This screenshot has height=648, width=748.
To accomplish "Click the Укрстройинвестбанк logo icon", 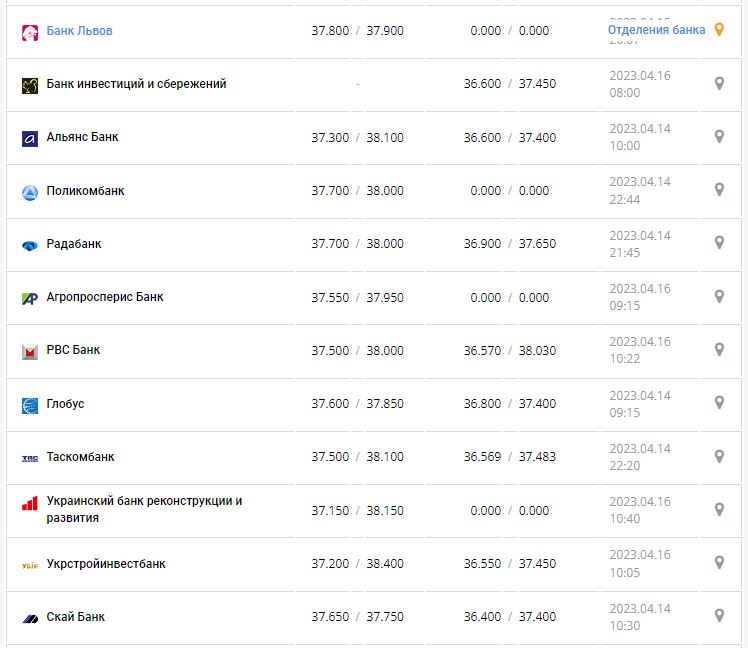I will (x=29, y=564).
